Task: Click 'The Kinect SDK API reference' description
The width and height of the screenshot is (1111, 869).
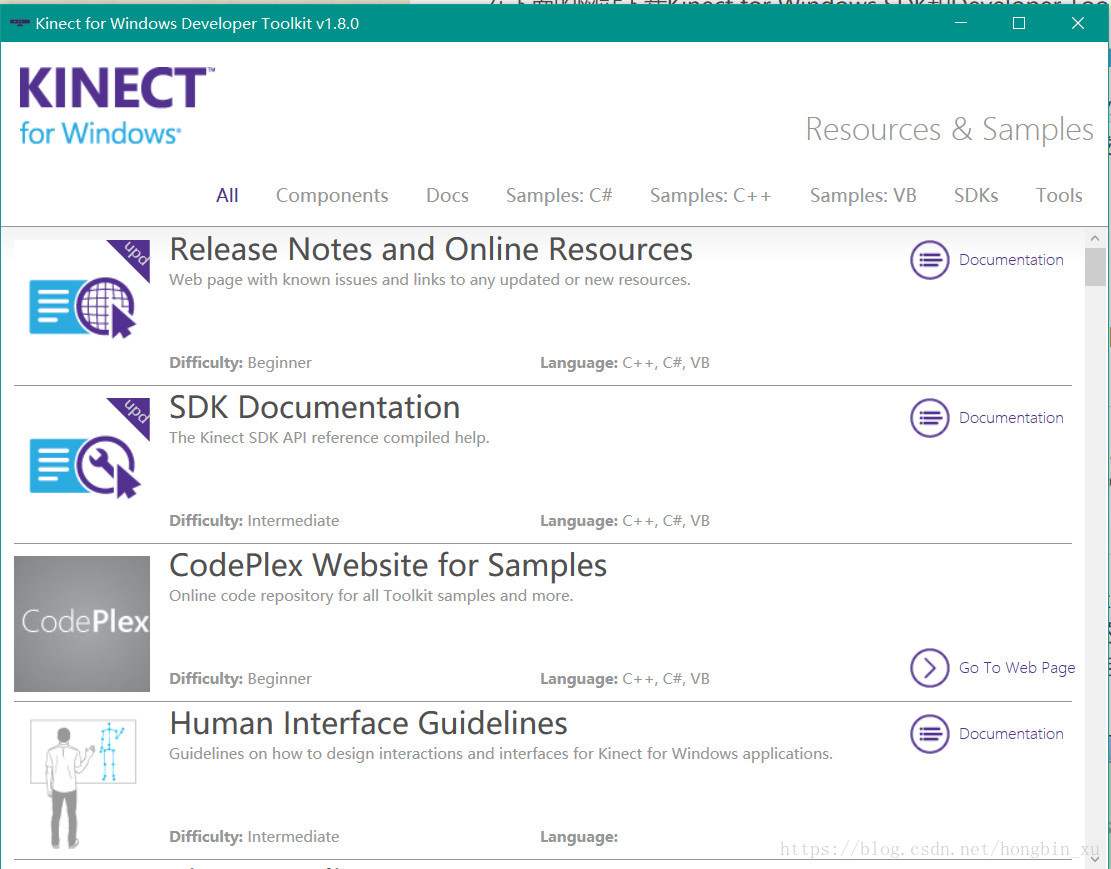Action: (329, 438)
